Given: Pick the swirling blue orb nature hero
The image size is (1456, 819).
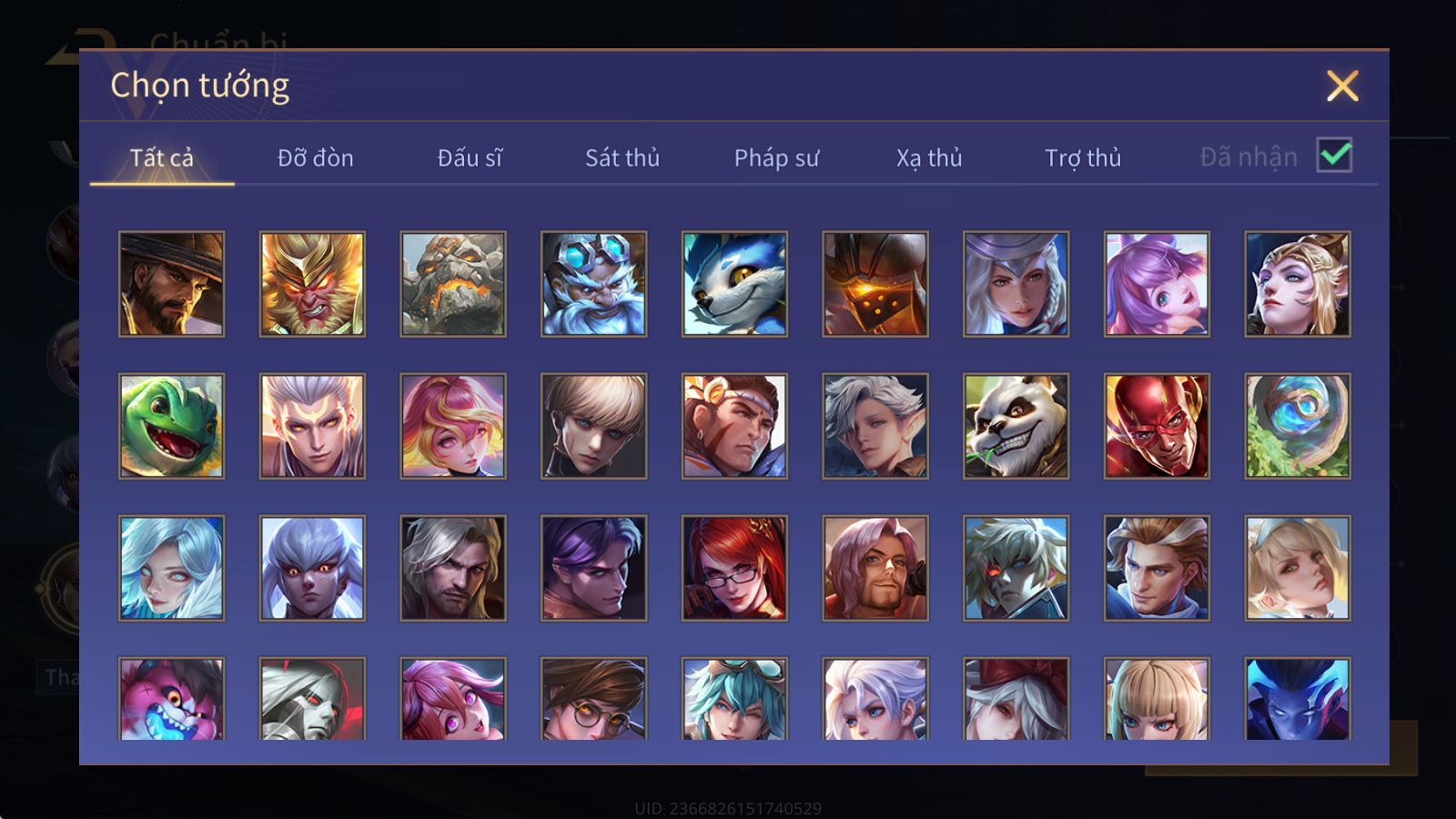Looking at the screenshot, I should tap(1298, 426).
